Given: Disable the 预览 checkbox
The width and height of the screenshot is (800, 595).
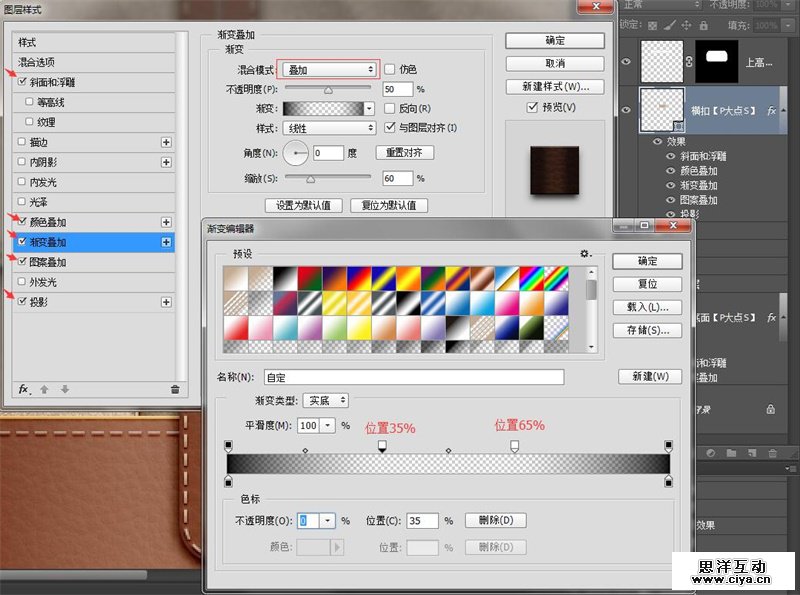Looking at the screenshot, I should point(530,107).
